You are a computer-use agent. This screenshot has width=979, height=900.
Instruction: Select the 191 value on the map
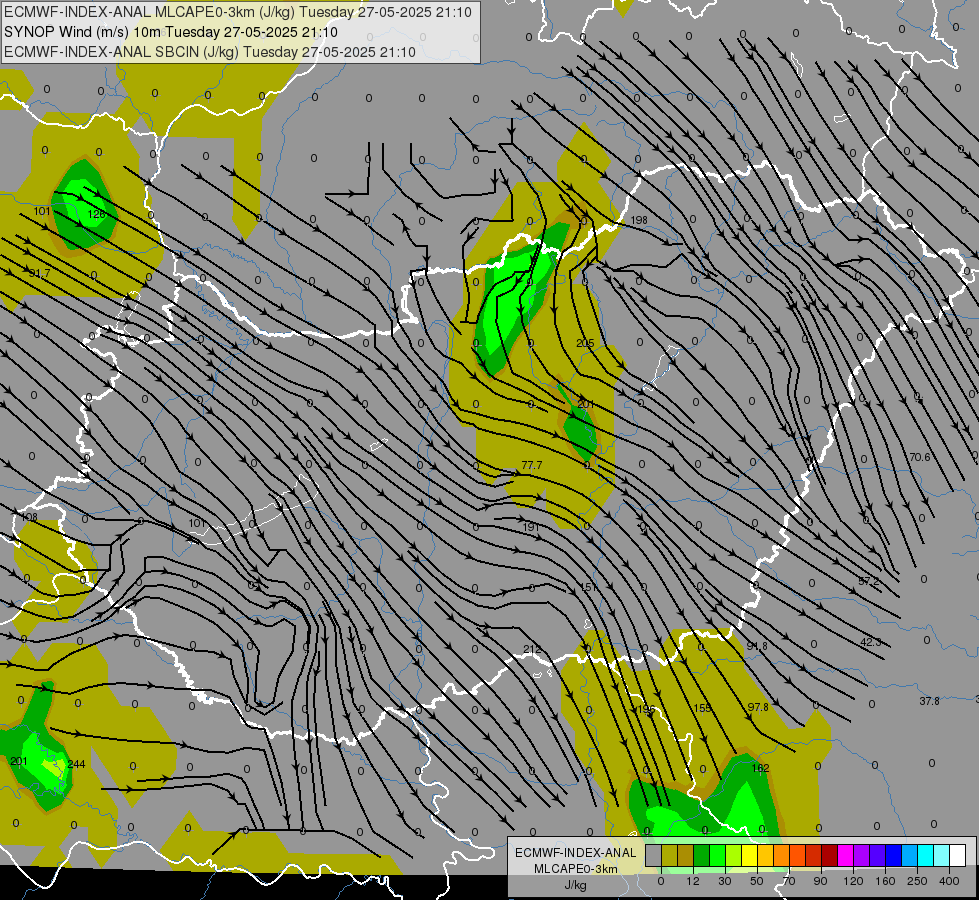pyautogui.click(x=531, y=527)
